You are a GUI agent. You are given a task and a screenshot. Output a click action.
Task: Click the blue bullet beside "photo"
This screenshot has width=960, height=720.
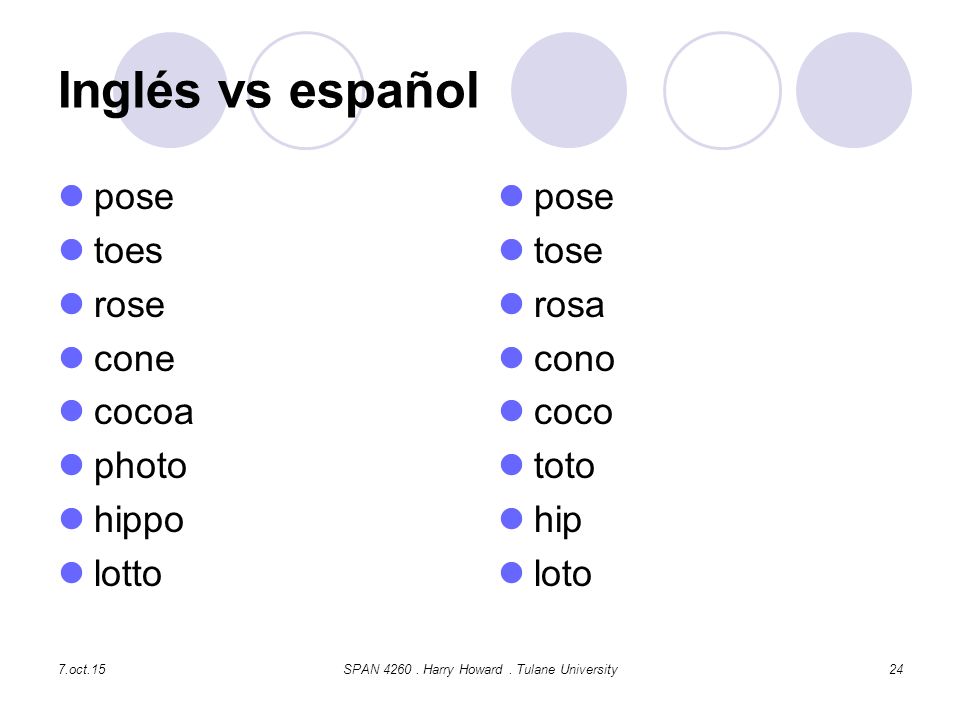72,465
